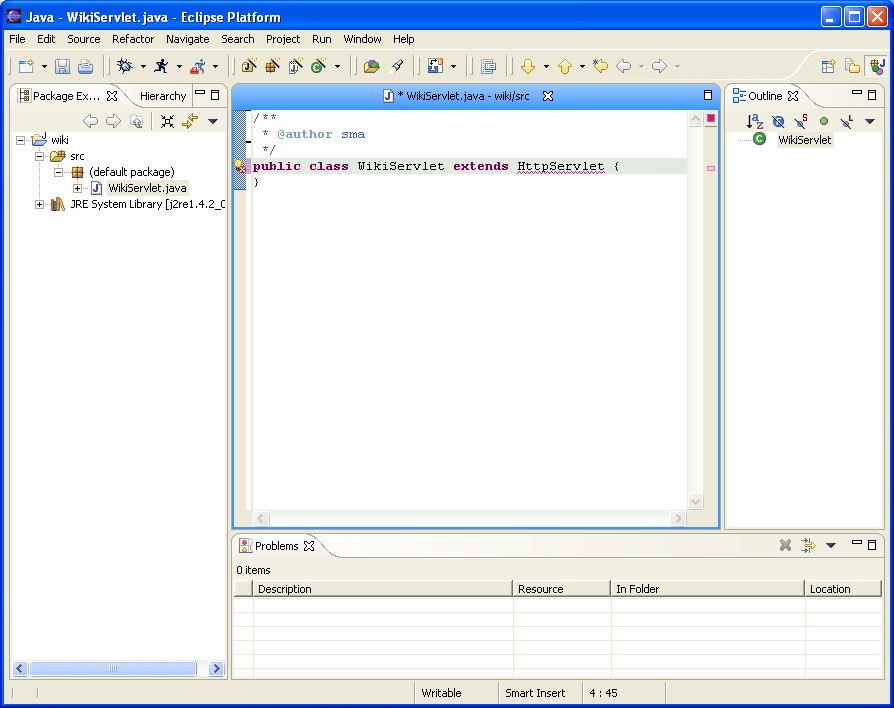
Task: Select WikiServlet.java in Package Explorer
Action: (x=147, y=188)
